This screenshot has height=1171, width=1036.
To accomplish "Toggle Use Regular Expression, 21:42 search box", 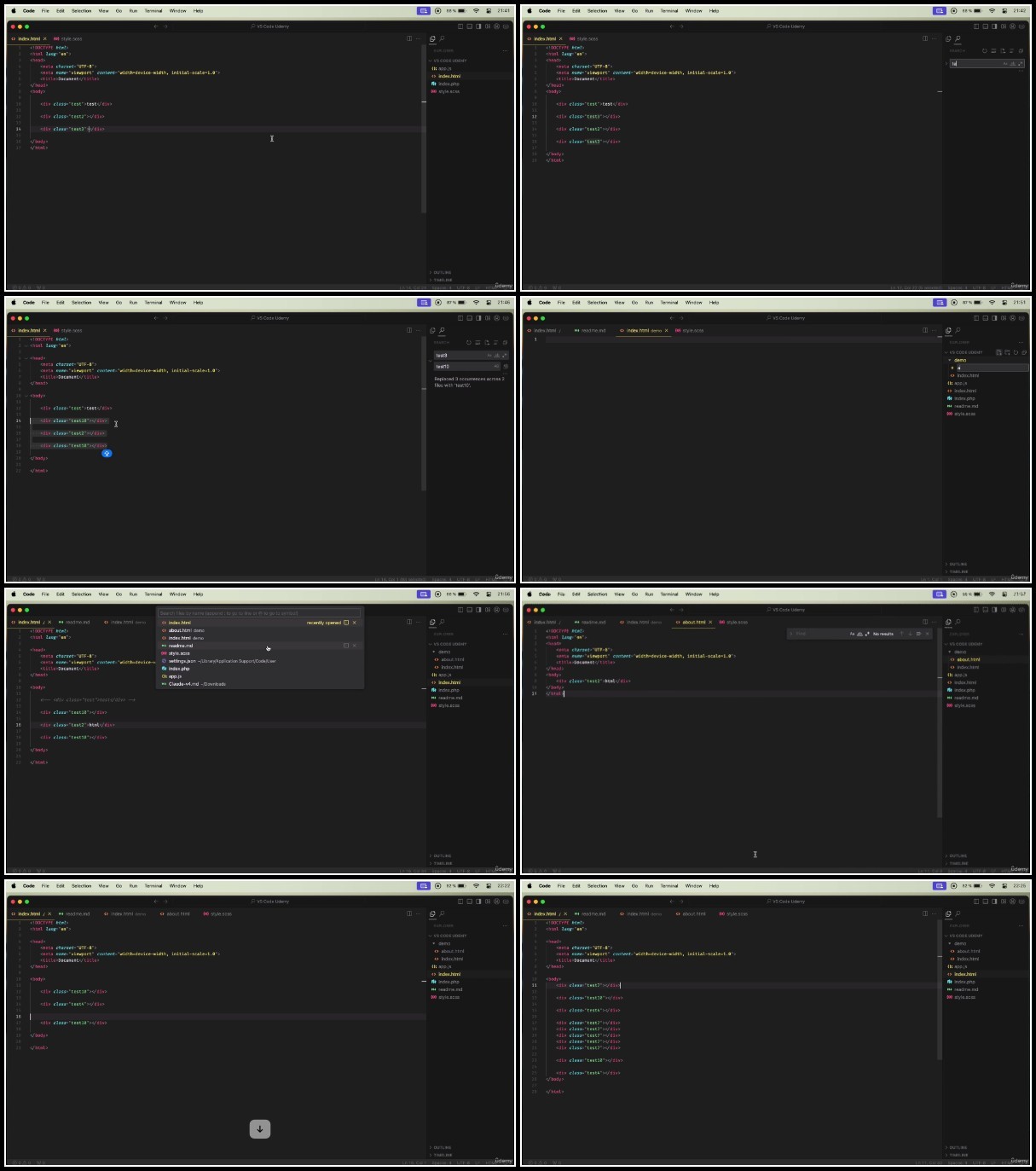I will pyautogui.click(x=1021, y=63).
